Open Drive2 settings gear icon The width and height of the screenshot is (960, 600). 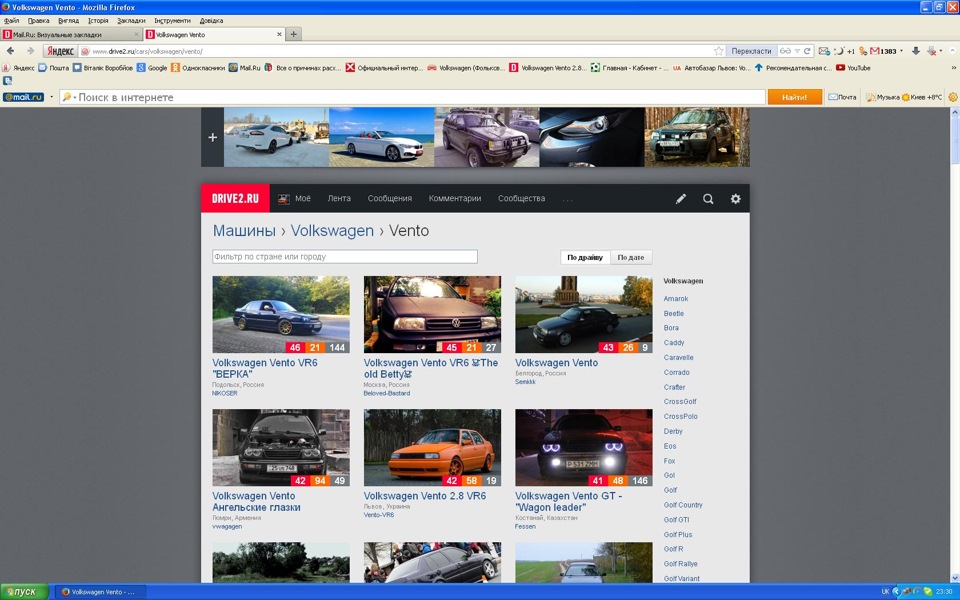[735, 198]
